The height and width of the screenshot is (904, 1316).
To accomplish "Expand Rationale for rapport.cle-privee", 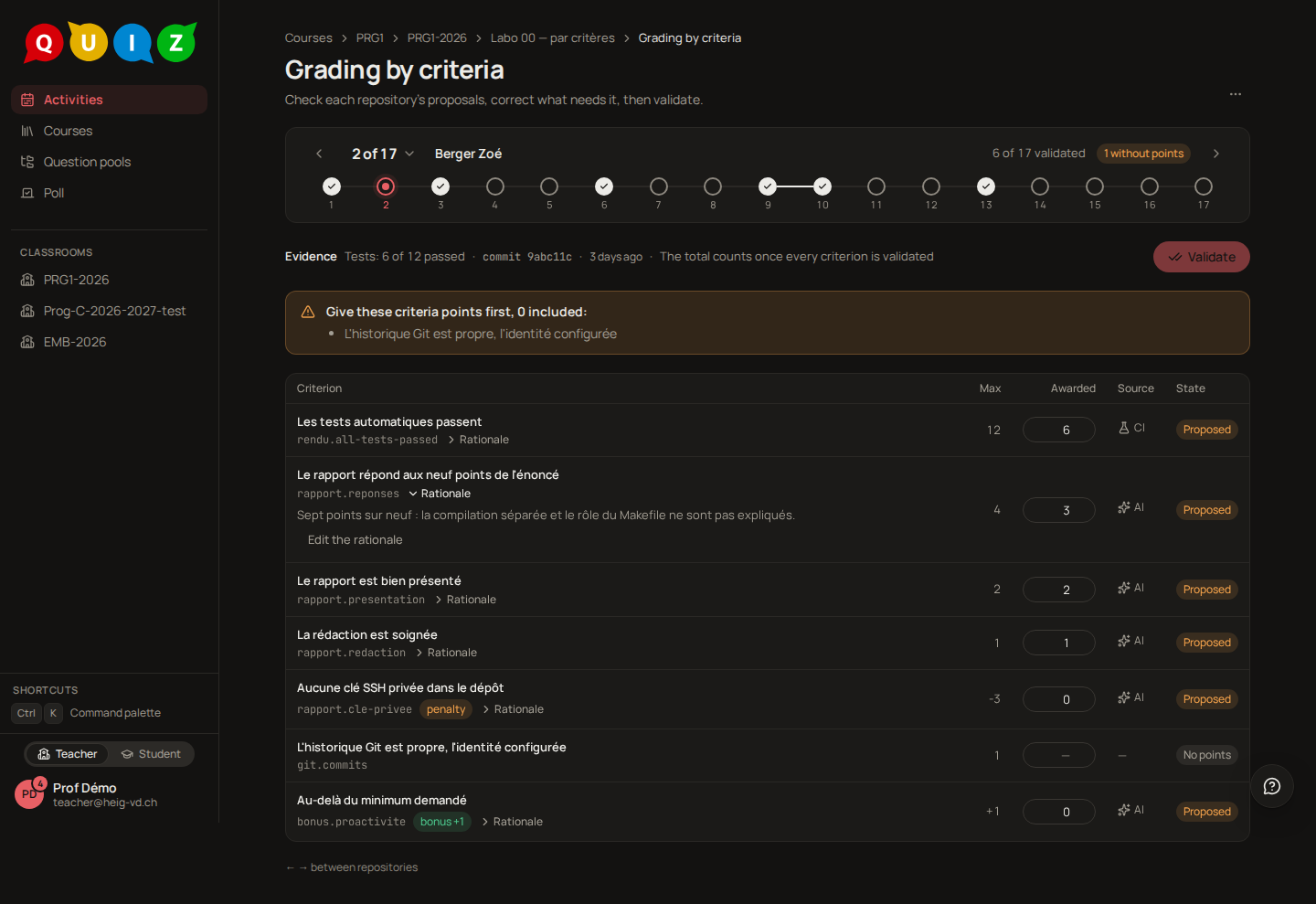I will click(x=513, y=709).
